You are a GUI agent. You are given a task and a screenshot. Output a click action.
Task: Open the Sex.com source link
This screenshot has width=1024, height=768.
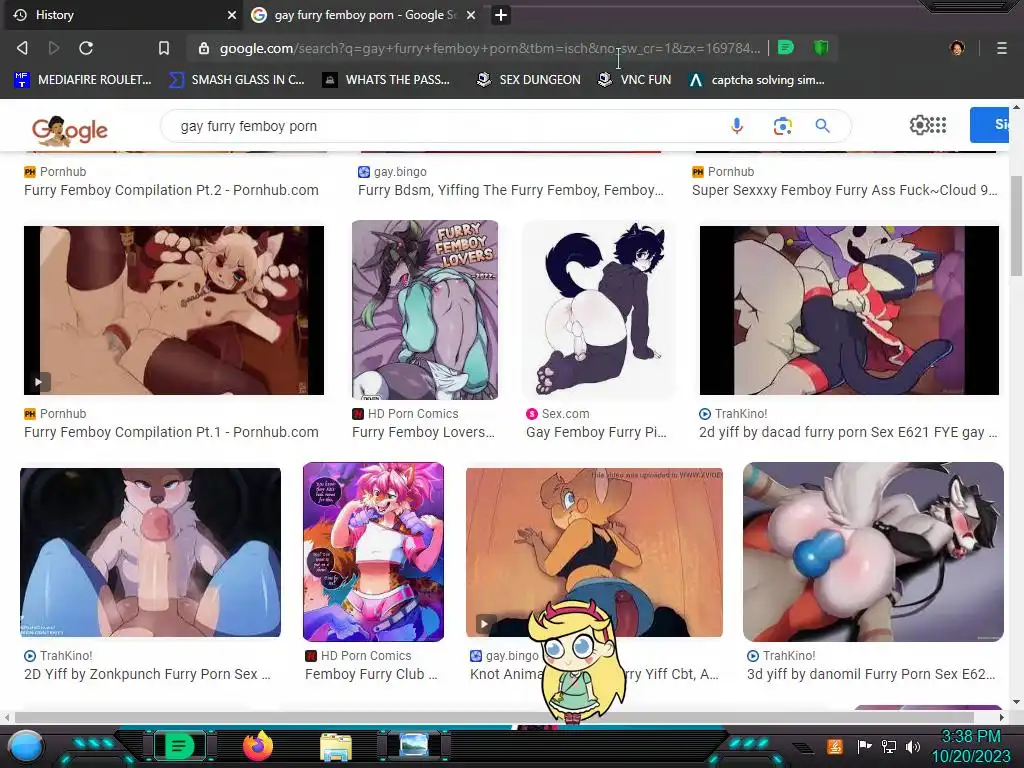[x=558, y=413]
